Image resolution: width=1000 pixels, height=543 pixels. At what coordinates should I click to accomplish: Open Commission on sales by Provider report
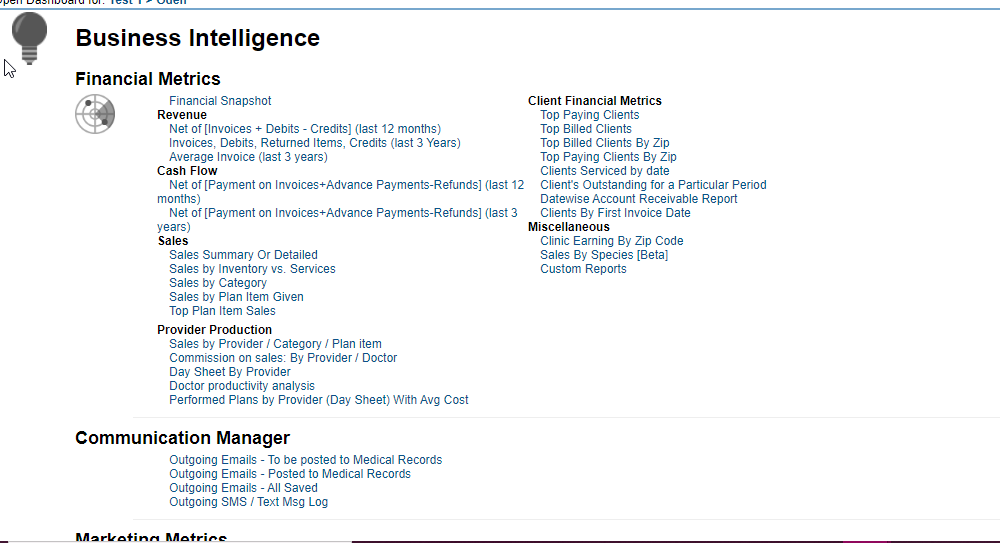click(x=283, y=358)
